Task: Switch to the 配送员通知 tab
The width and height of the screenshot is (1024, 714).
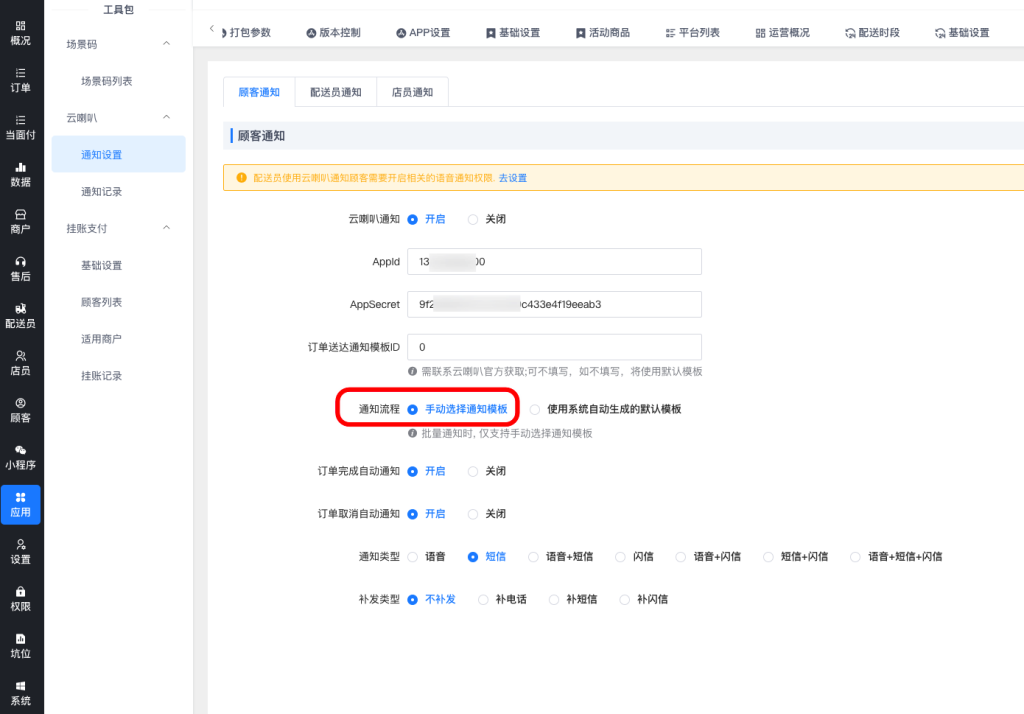Action: tap(335, 92)
